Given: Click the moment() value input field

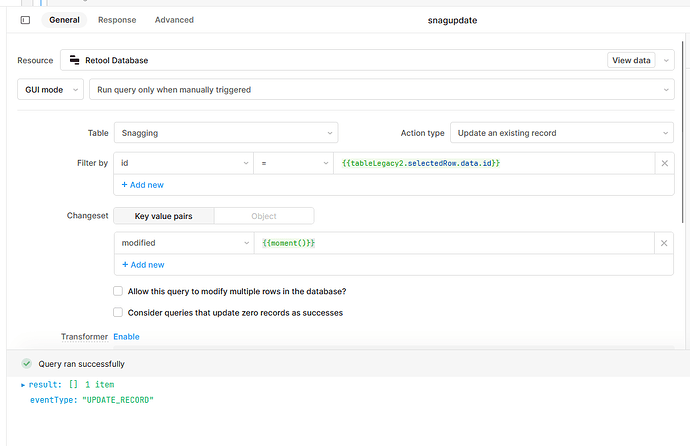Looking at the screenshot, I should [454, 243].
